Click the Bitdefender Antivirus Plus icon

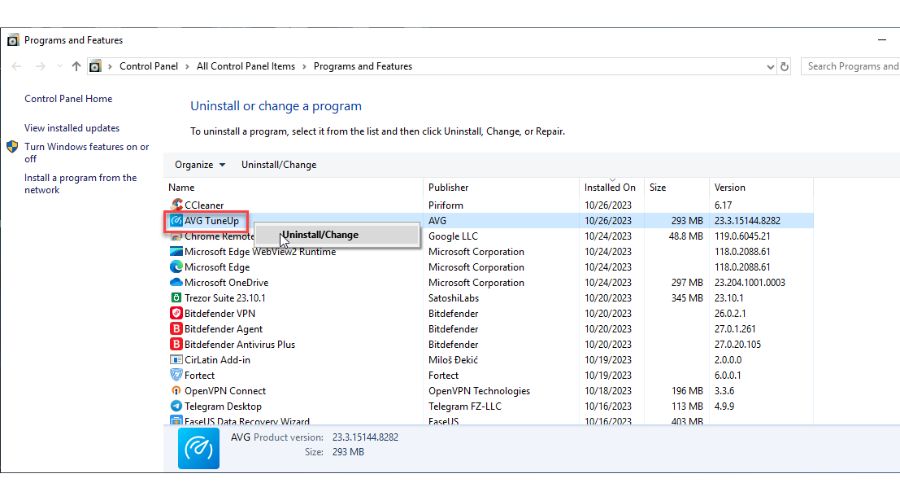(x=176, y=344)
